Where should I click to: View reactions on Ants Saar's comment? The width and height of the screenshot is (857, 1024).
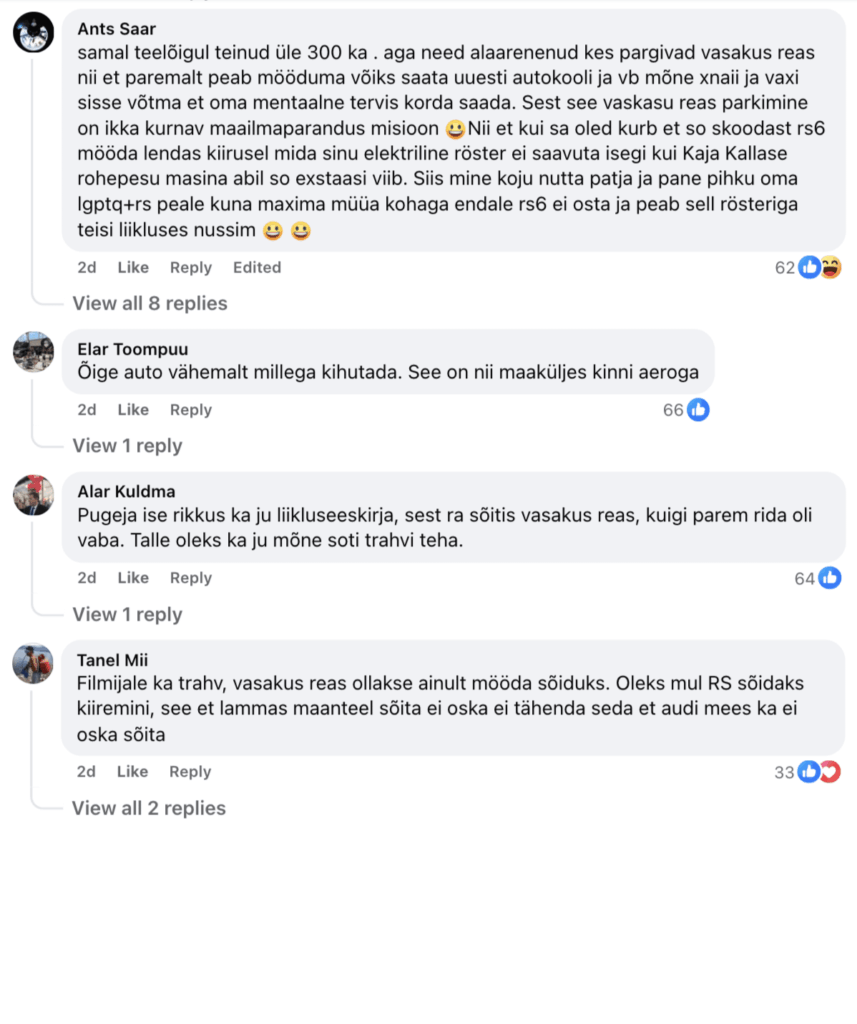point(819,267)
